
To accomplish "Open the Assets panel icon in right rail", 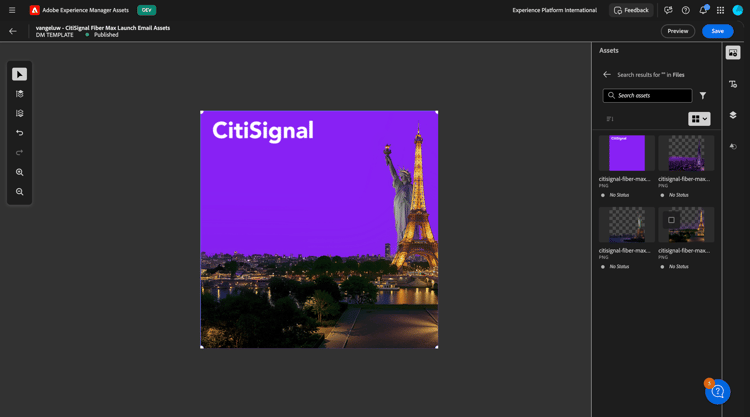I will point(733,53).
